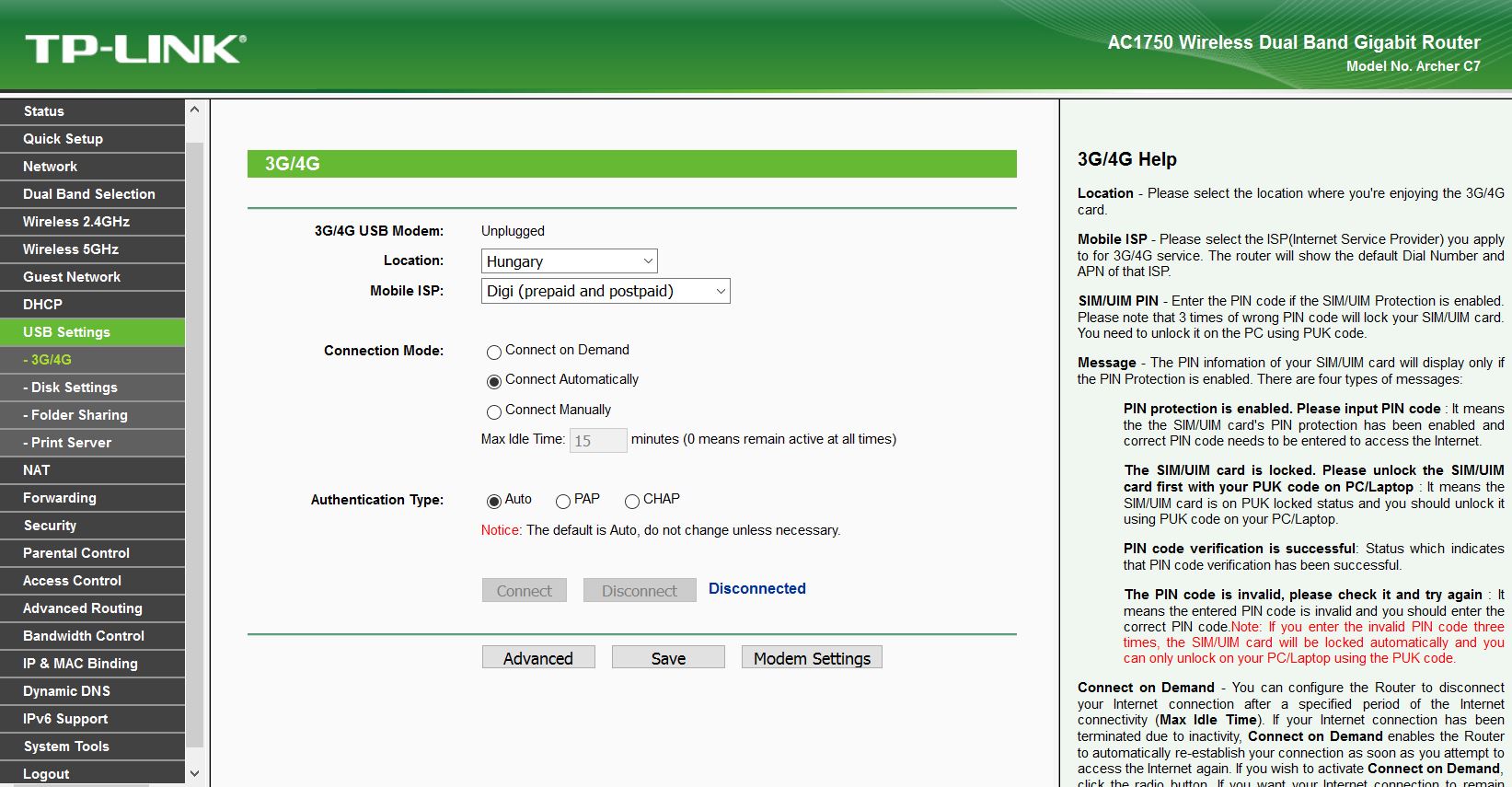The image size is (1512, 787).
Task: Select USB Settings in sidebar
Action: (92, 332)
